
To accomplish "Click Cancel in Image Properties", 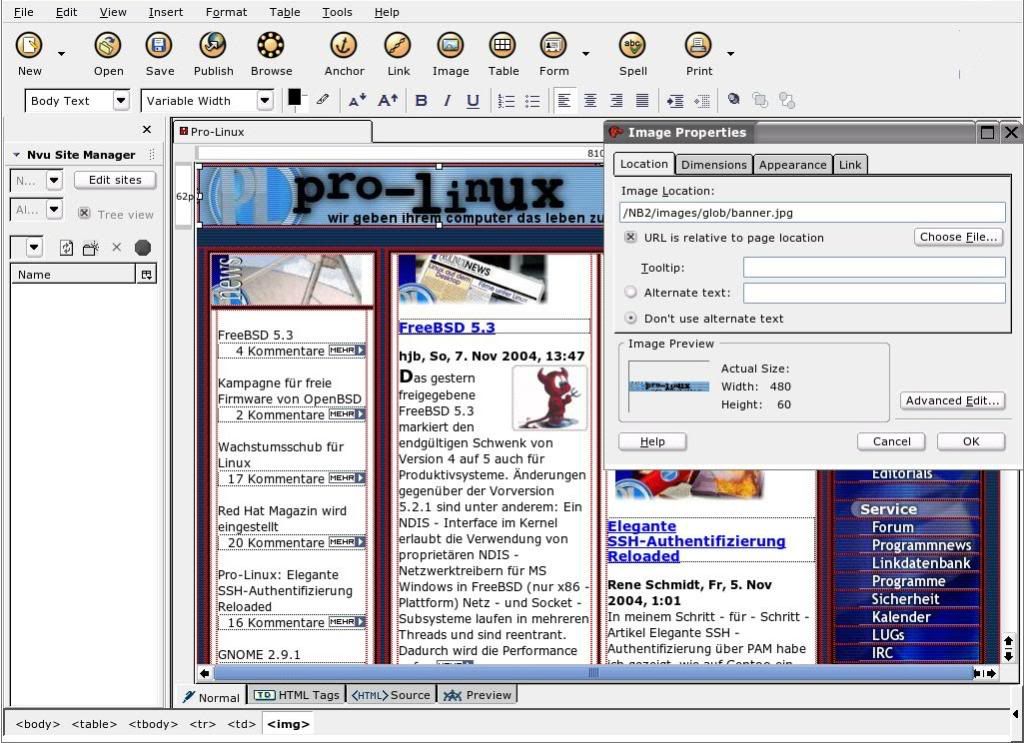I will pos(891,441).
